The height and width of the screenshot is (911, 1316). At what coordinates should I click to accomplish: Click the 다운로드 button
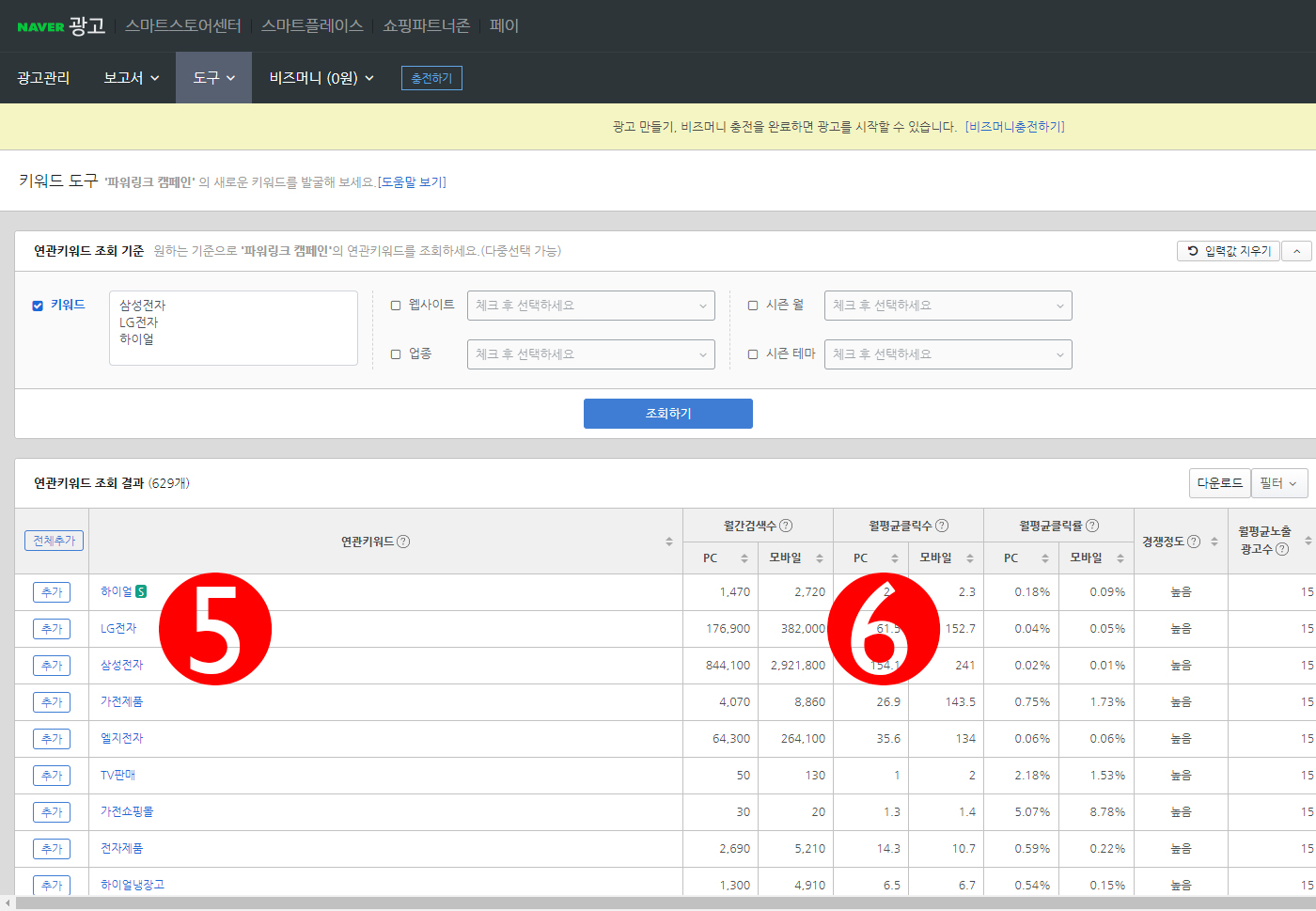[1219, 483]
